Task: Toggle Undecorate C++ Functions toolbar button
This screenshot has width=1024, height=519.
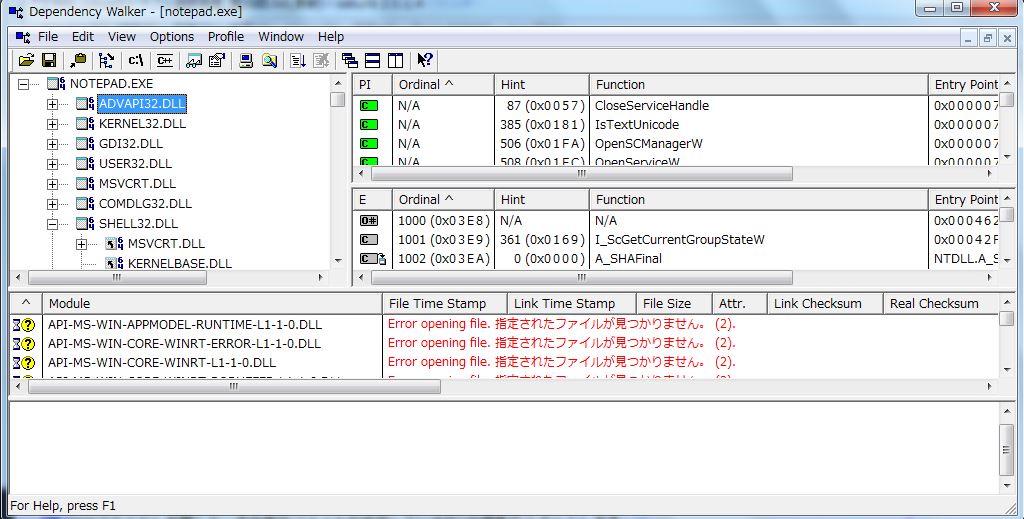Action: point(165,61)
